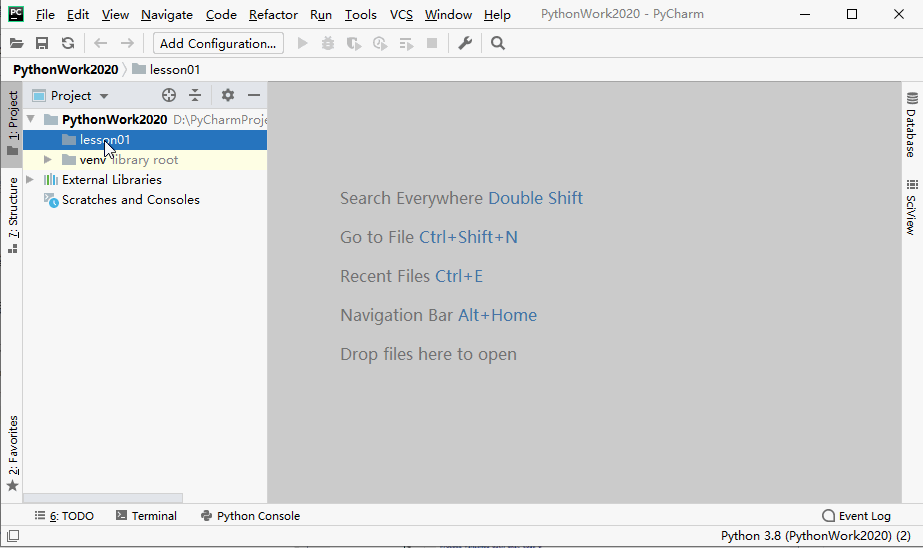
Task: Open the VCS menu
Action: tap(401, 15)
